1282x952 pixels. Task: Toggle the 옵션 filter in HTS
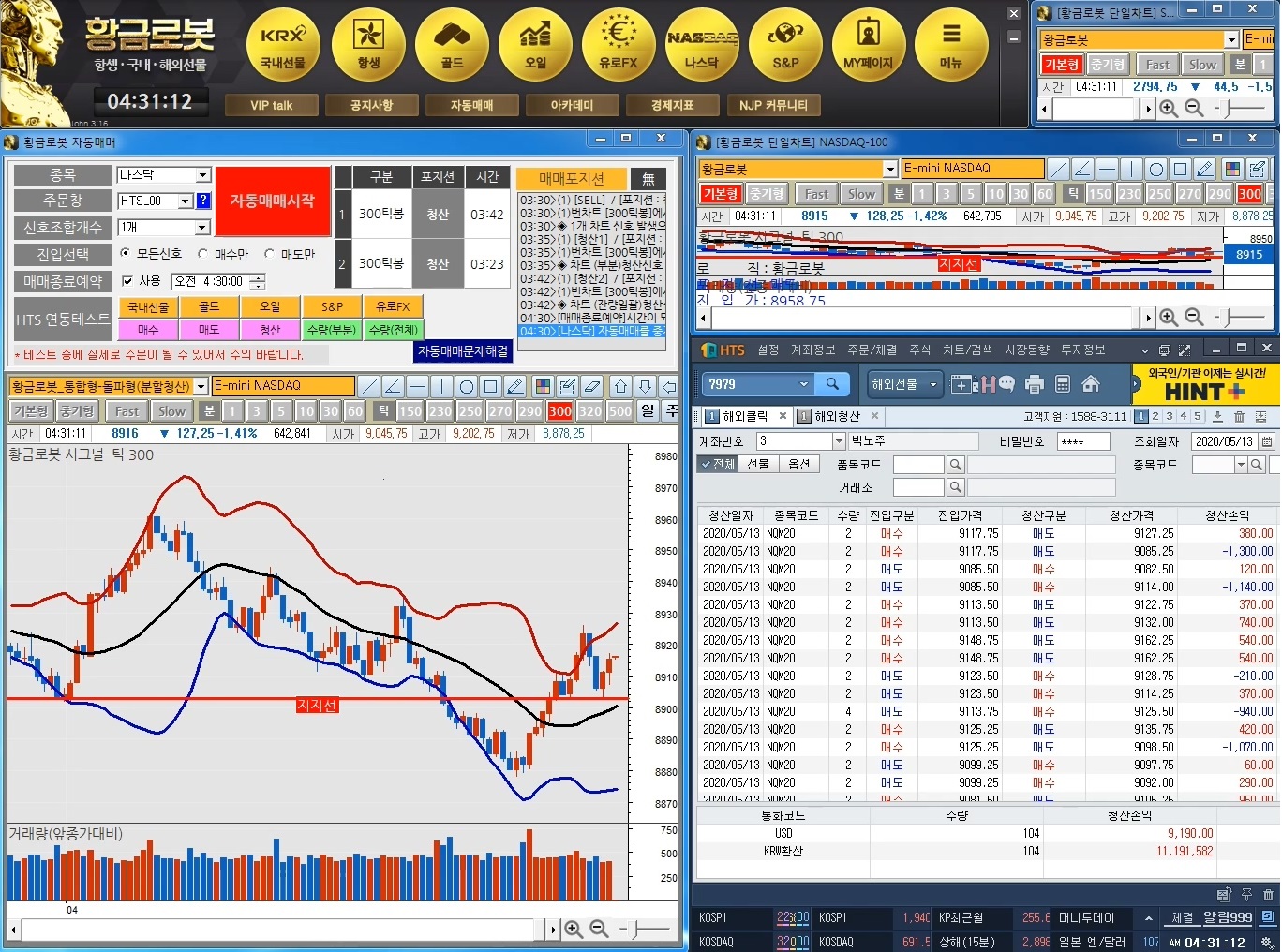[x=798, y=464]
